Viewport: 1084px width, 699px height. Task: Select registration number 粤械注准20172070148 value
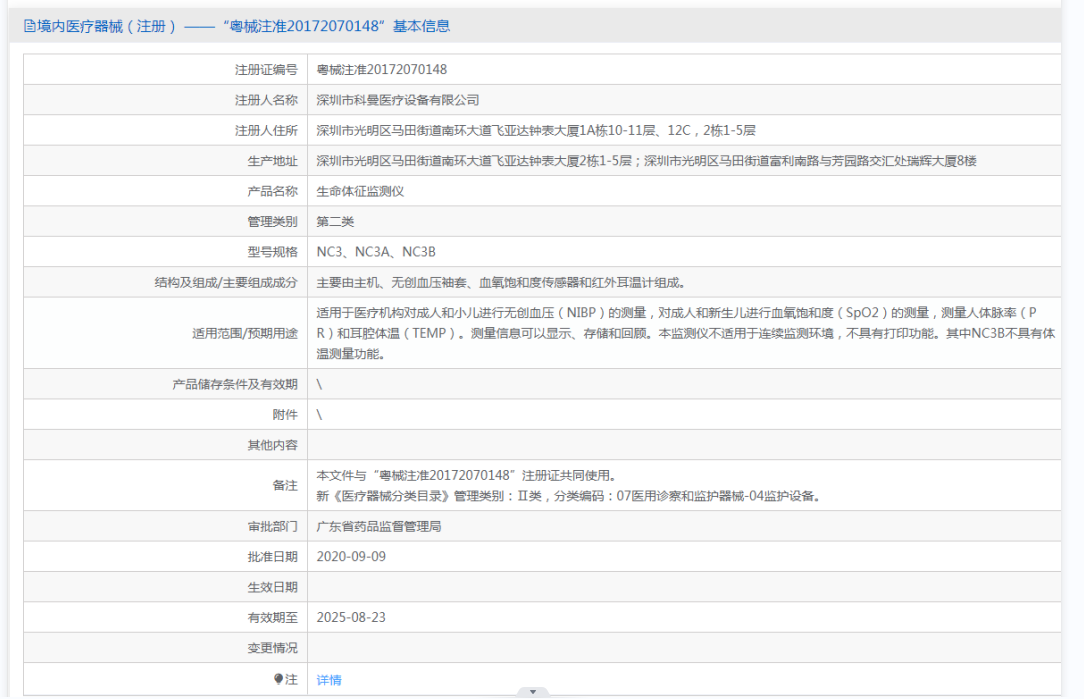pyautogui.click(x=381, y=69)
